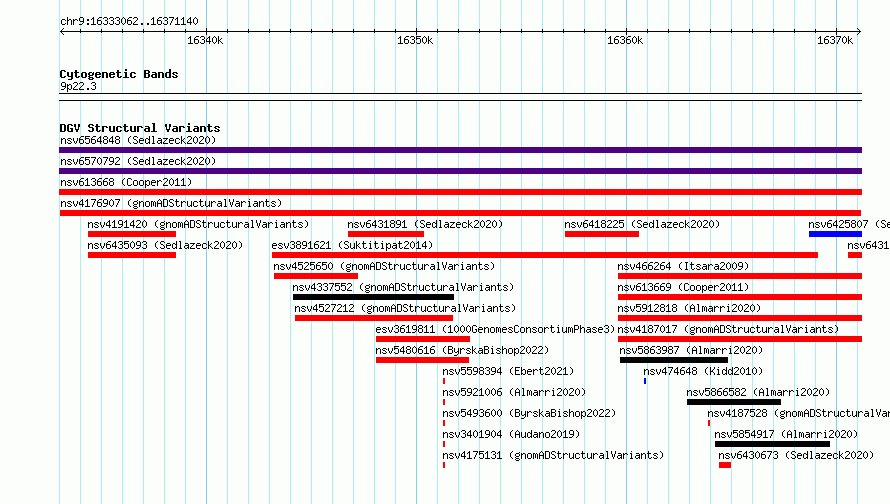This screenshot has width=890, height=504.
Task: Open nsv5866582 (Almarri2020) label
Action: click(x=758, y=392)
